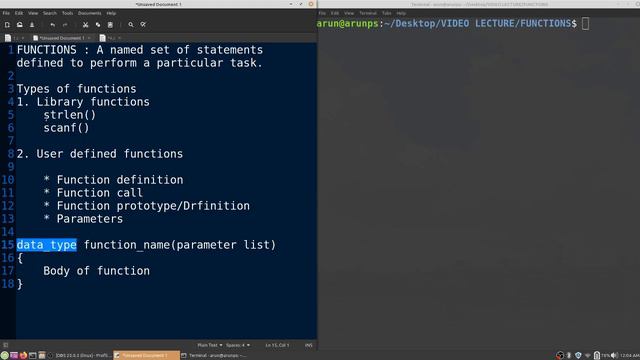Cut selection with the scissors icon
640x360 pixels.
[85, 25]
